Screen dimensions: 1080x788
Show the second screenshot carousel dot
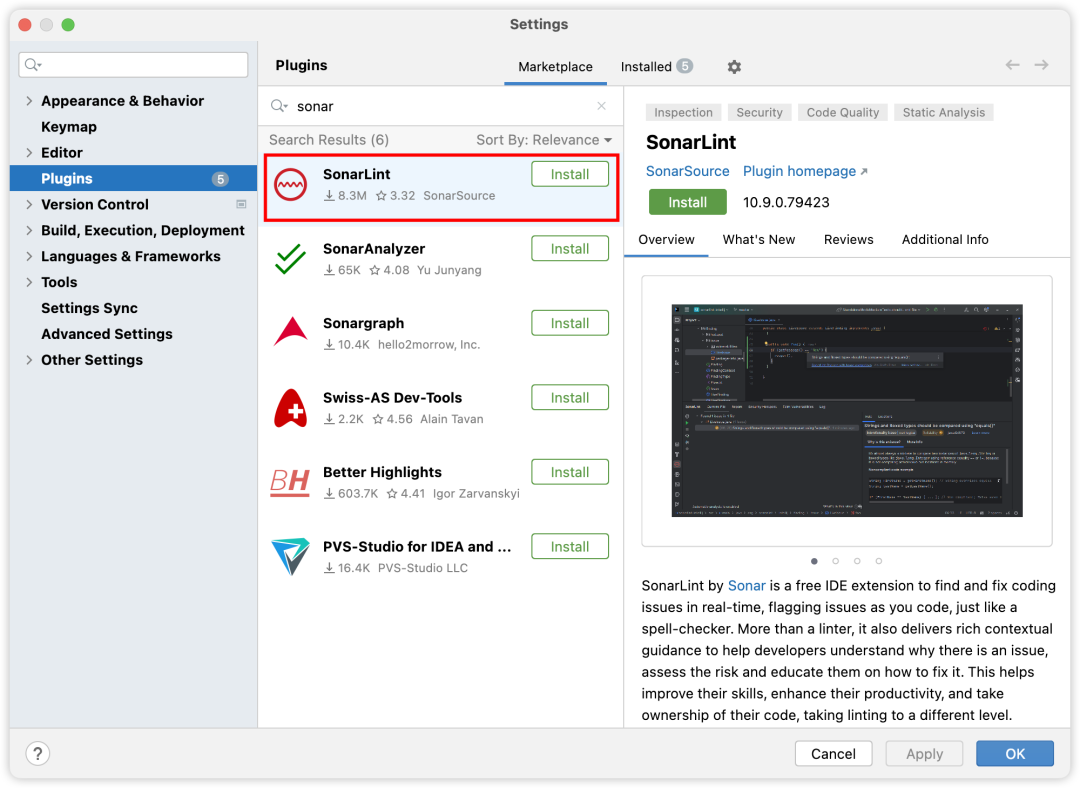(x=835, y=561)
